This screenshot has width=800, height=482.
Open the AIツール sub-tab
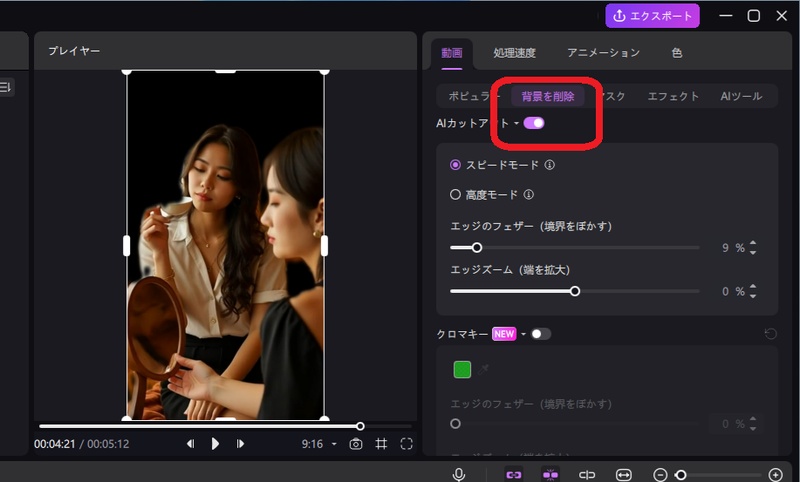[741, 96]
